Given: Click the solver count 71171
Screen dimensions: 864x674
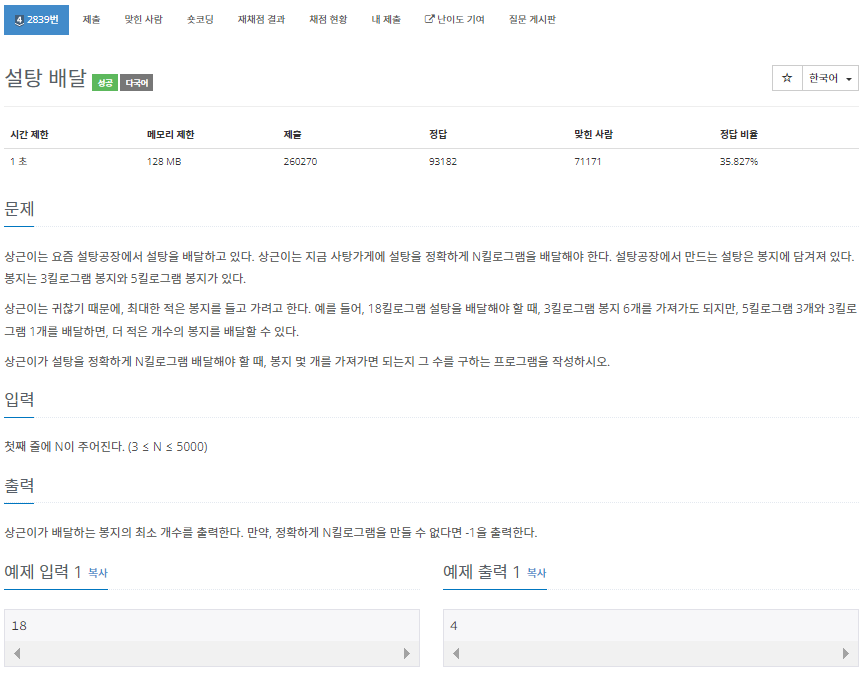Looking at the screenshot, I should 587,161.
